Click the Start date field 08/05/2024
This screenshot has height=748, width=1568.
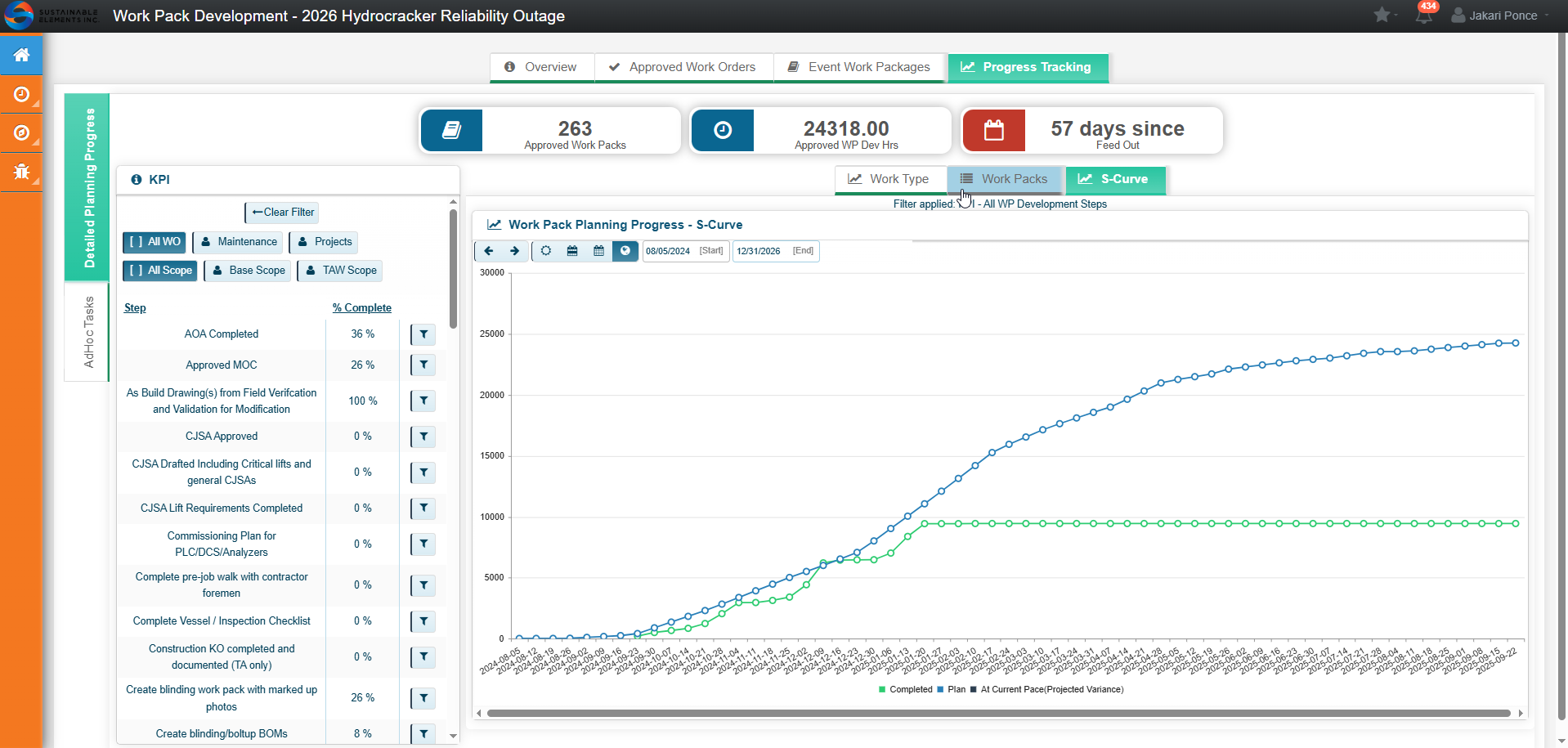click(x=685, y=251)
